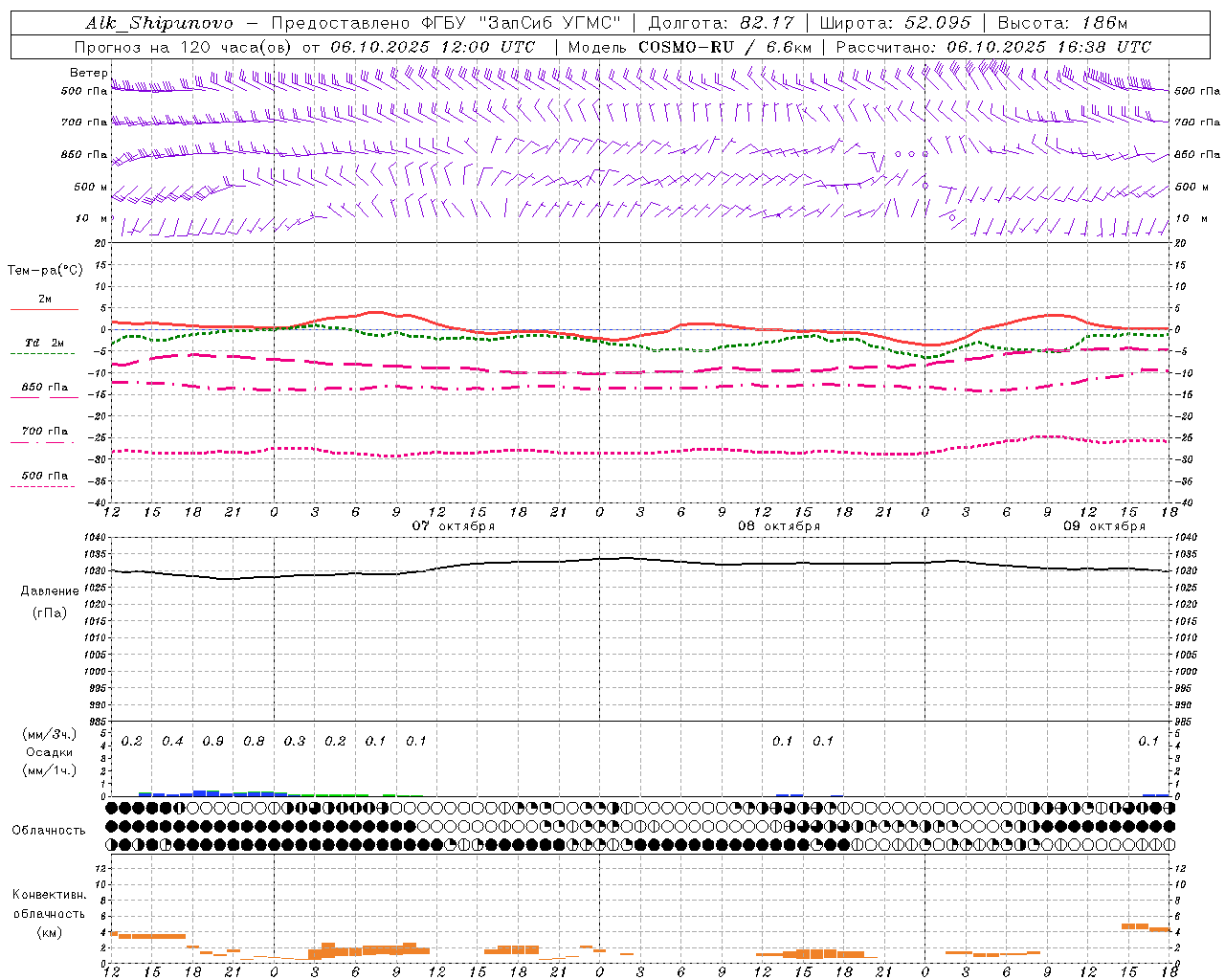
Task: Click the 'Тем-ра(°C)' temperature panel label
Action: (x=45, y=270)
